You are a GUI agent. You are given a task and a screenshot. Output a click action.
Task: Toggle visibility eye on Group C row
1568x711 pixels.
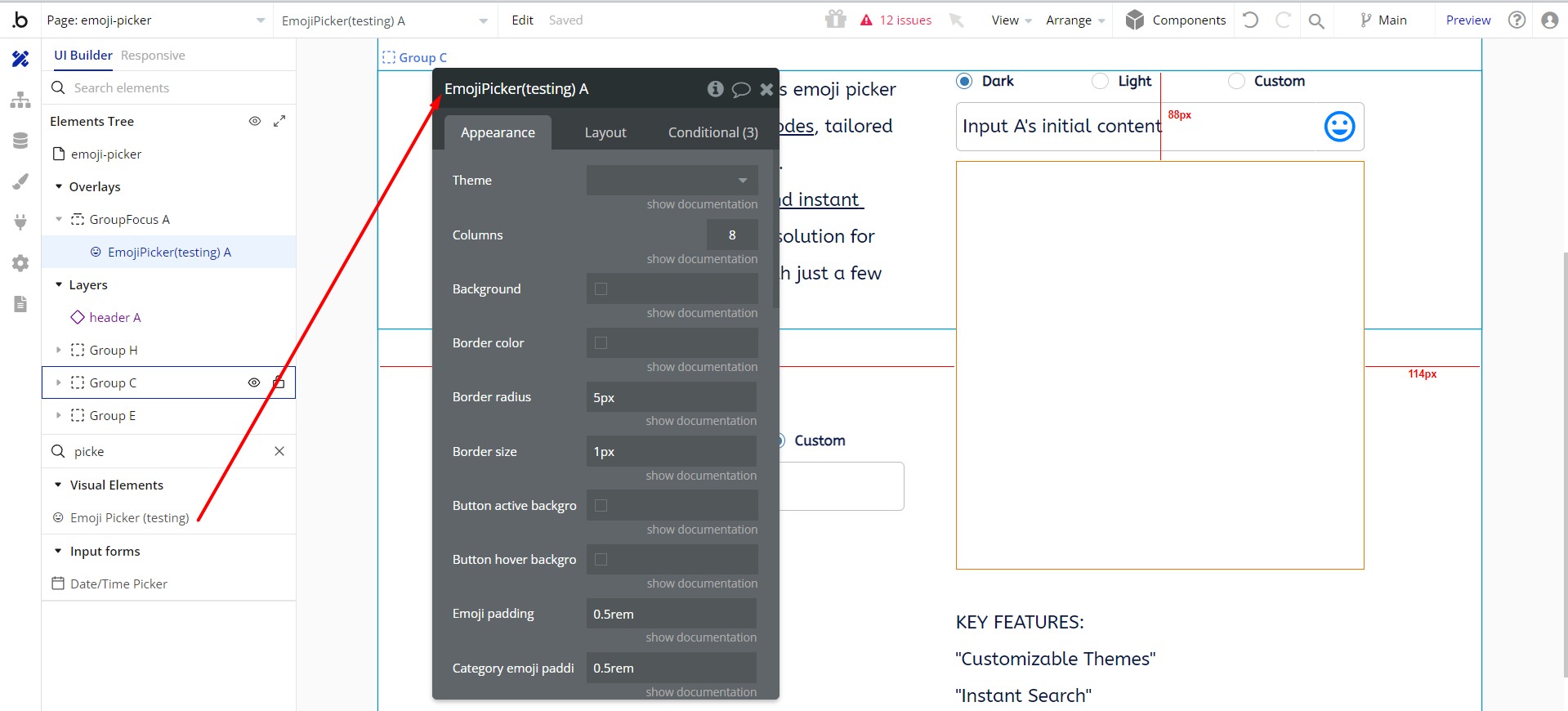pos(254,382)
